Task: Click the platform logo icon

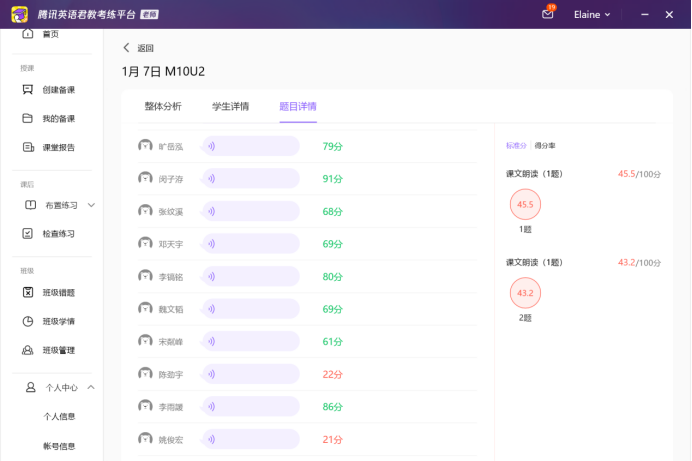Action: [19, 15]
